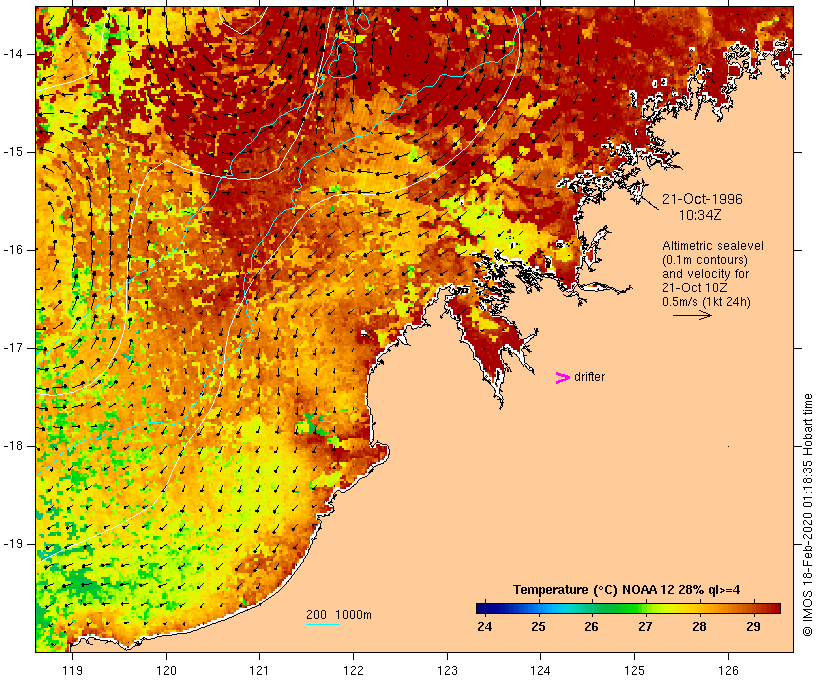Click the colorbar tick label 24
This screenshot has width=820, height=680.
click(x=485, y=626)
